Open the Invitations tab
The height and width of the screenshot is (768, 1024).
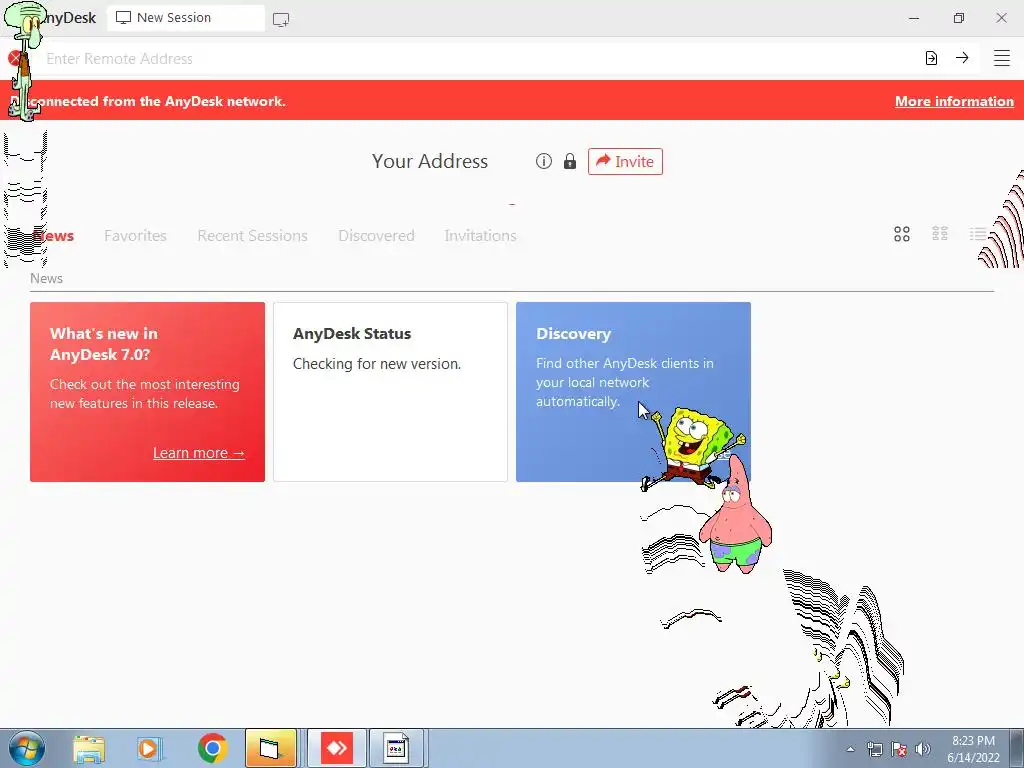pyautogui.click(x=480, y=236)
